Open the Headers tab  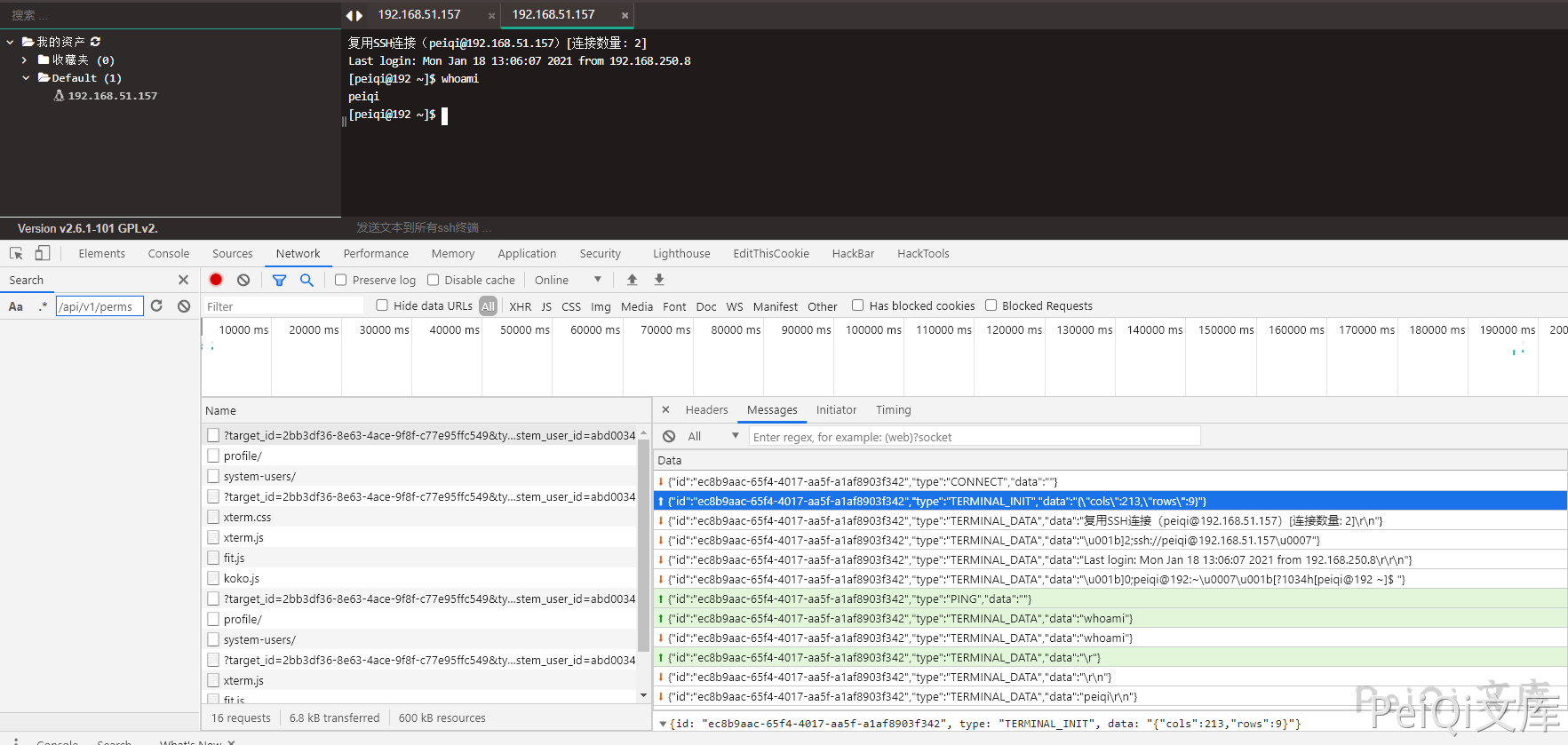click(x=706, y=409)
